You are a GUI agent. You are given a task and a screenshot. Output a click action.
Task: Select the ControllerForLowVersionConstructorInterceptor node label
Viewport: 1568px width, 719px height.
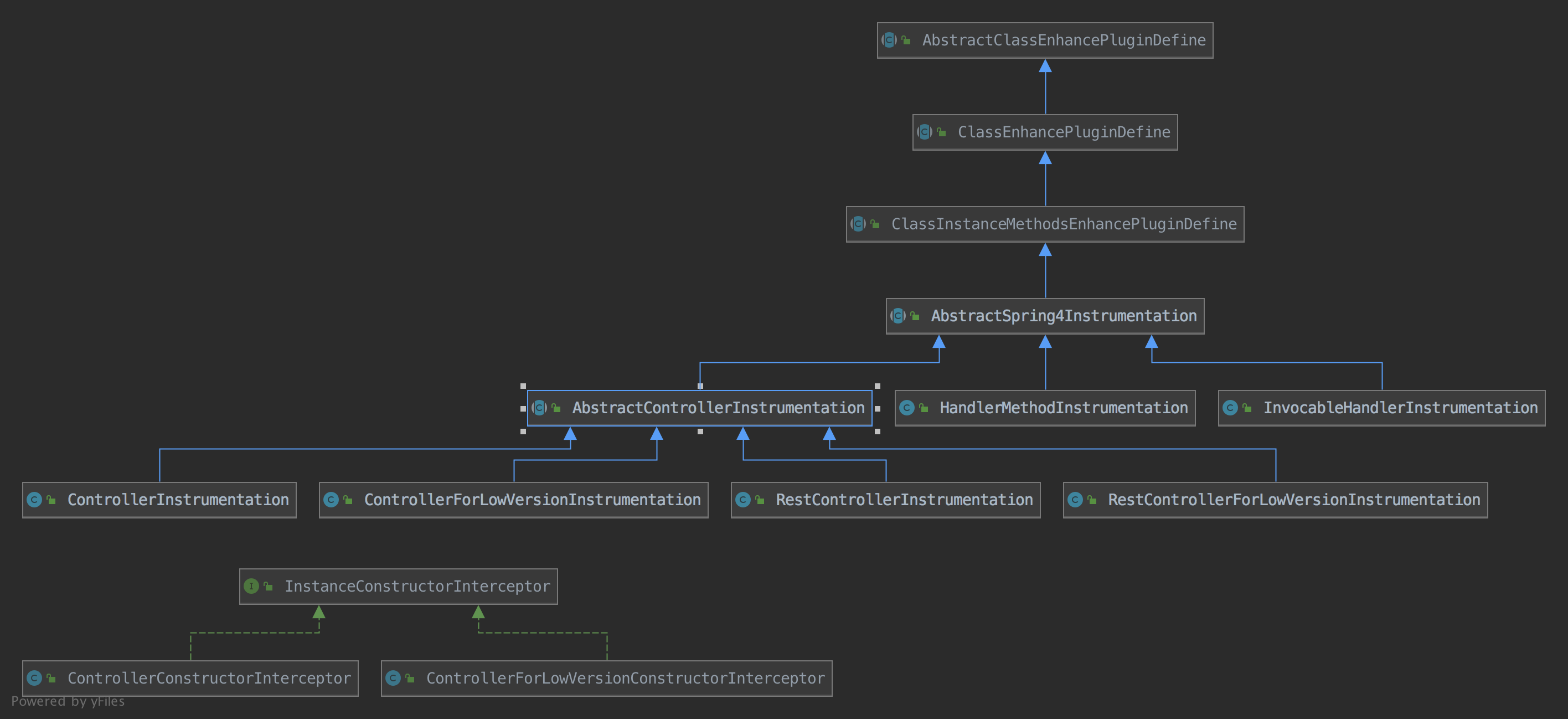click(625, 678)
